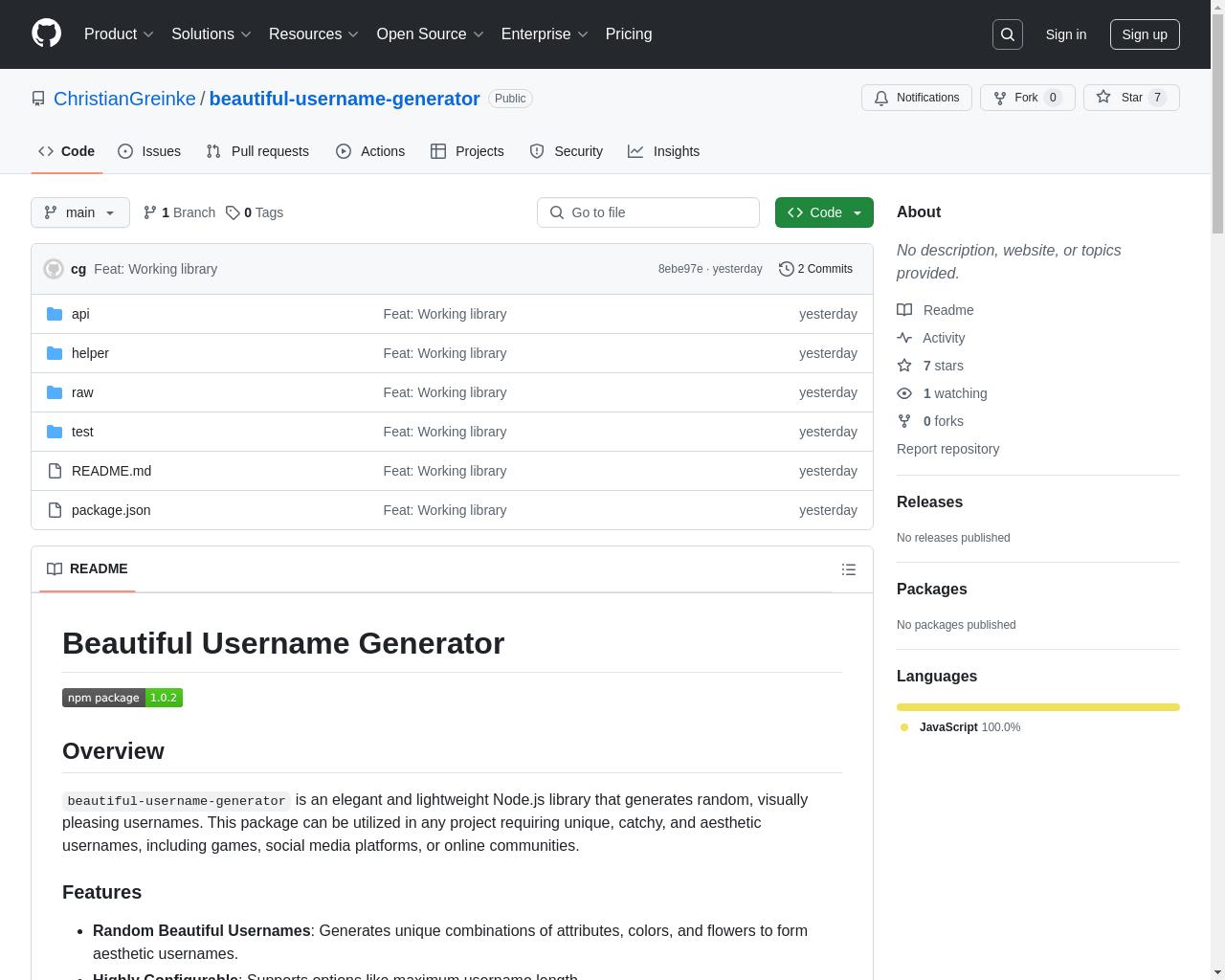Viewport: 1225px width, 980px height.
Task: Click the README.md file icon
Action: coord(55,471)
